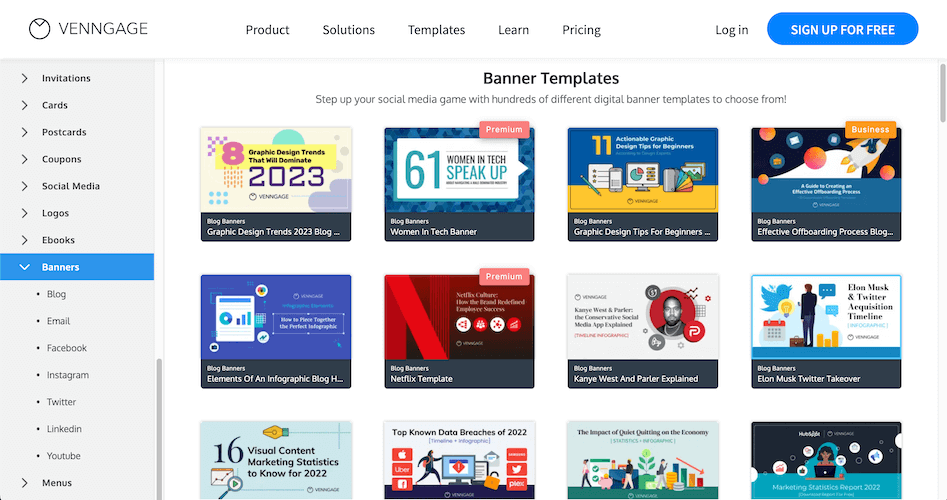The height and width of the screenshot is (500, 947).
Task: Open the Learn menu
Action: pos(513,30)
